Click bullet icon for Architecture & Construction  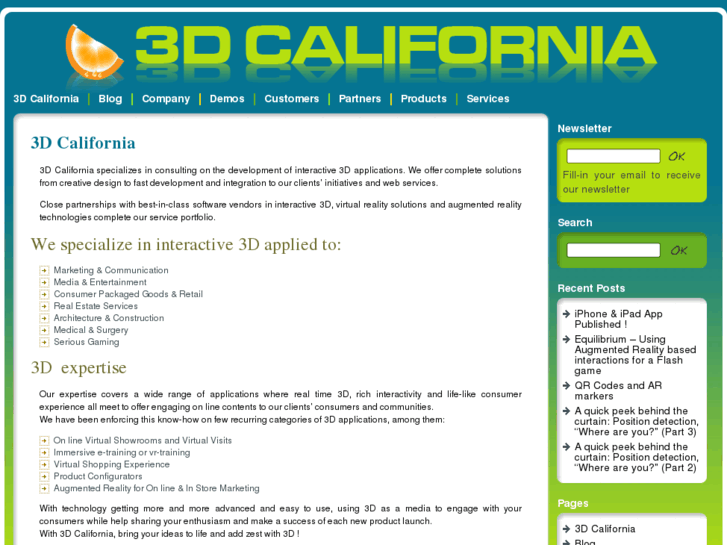[x=44, y=319]
